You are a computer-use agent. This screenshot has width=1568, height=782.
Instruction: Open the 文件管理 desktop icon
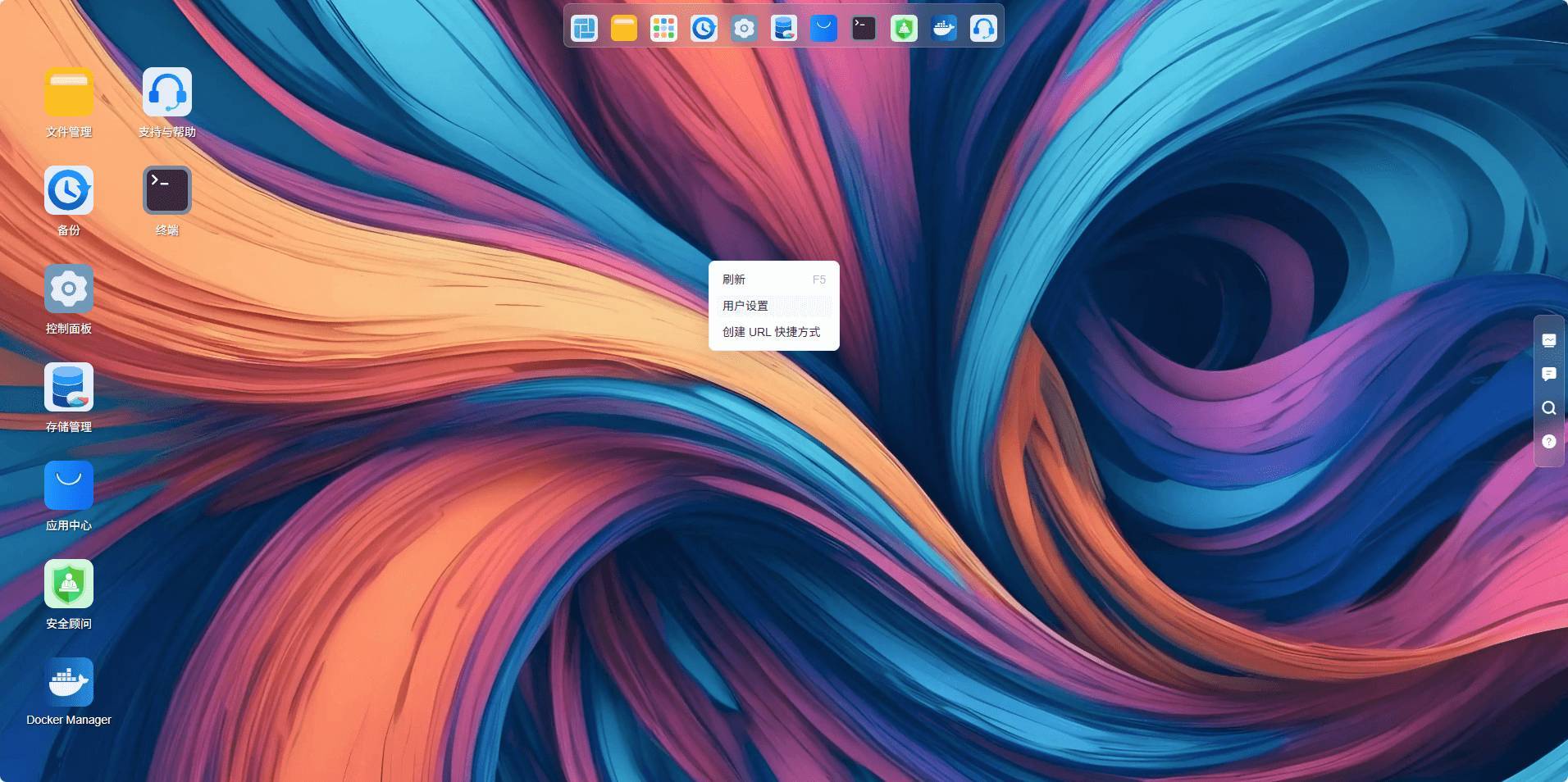69,92
